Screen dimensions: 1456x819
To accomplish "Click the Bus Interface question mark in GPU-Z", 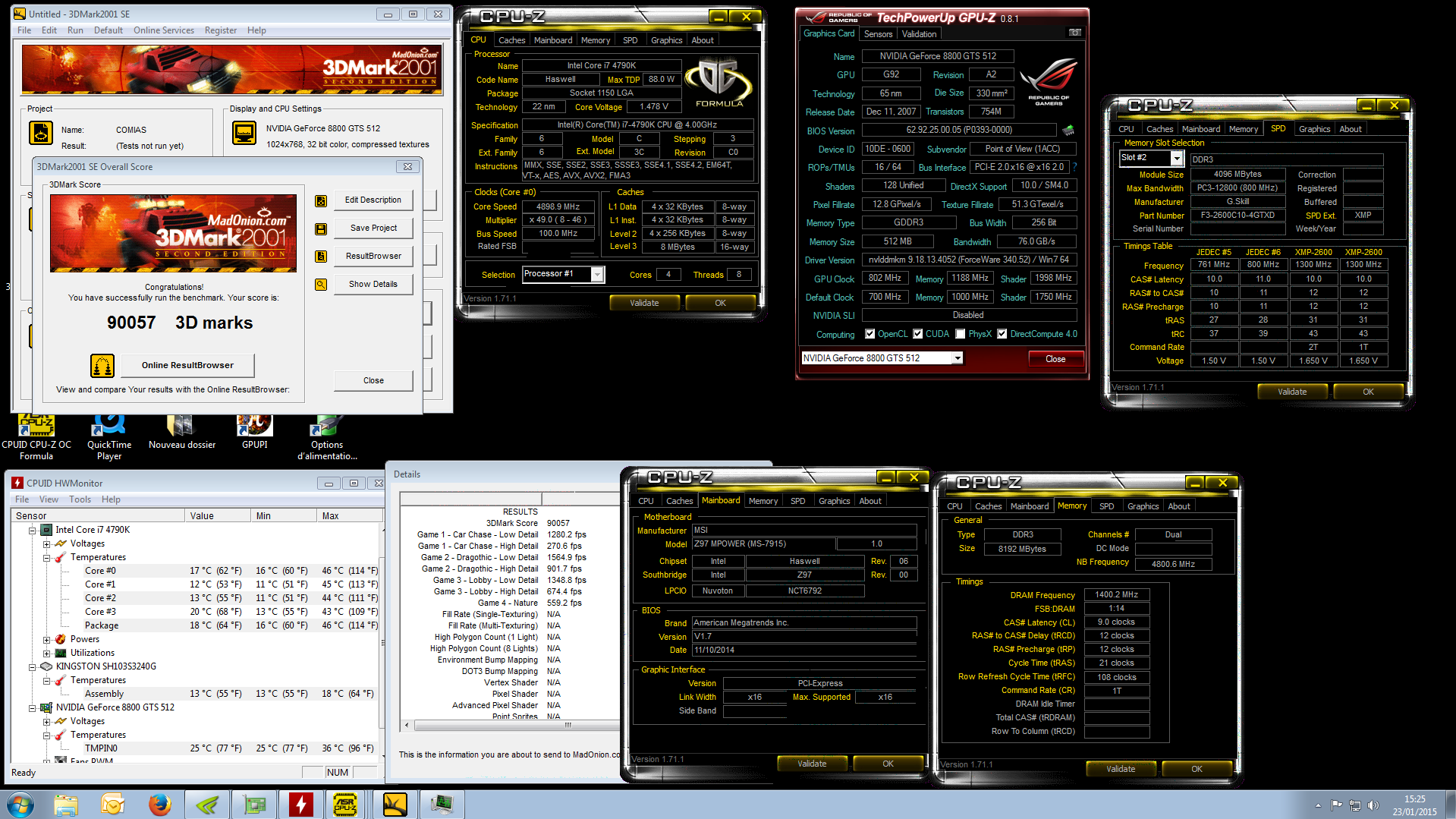I will [x=1074, y=167].
